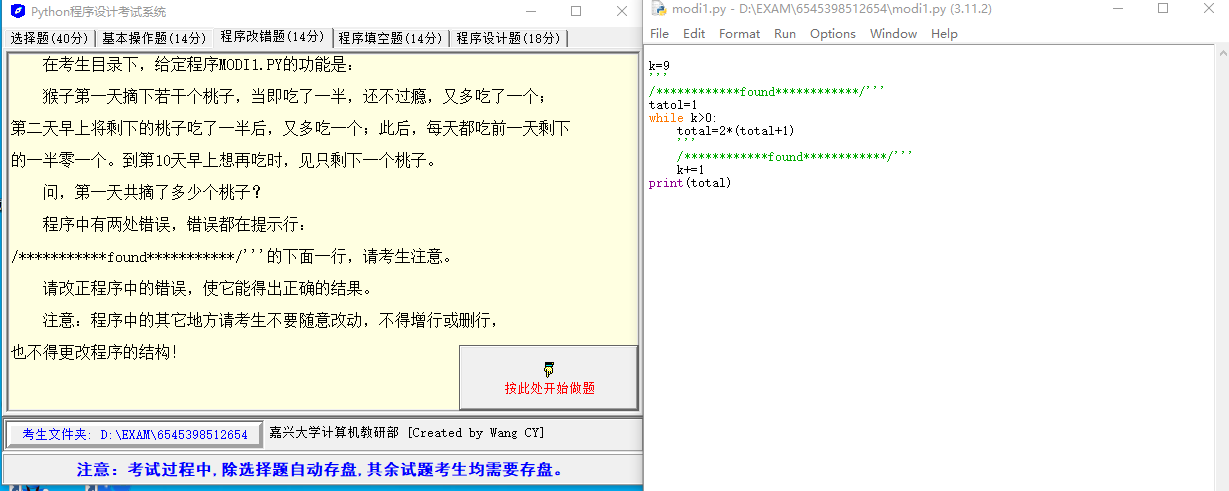Click the line 也不得更改程序的结构!
The height and width of the screenshot is (491, 1229).
coord(94,353)
